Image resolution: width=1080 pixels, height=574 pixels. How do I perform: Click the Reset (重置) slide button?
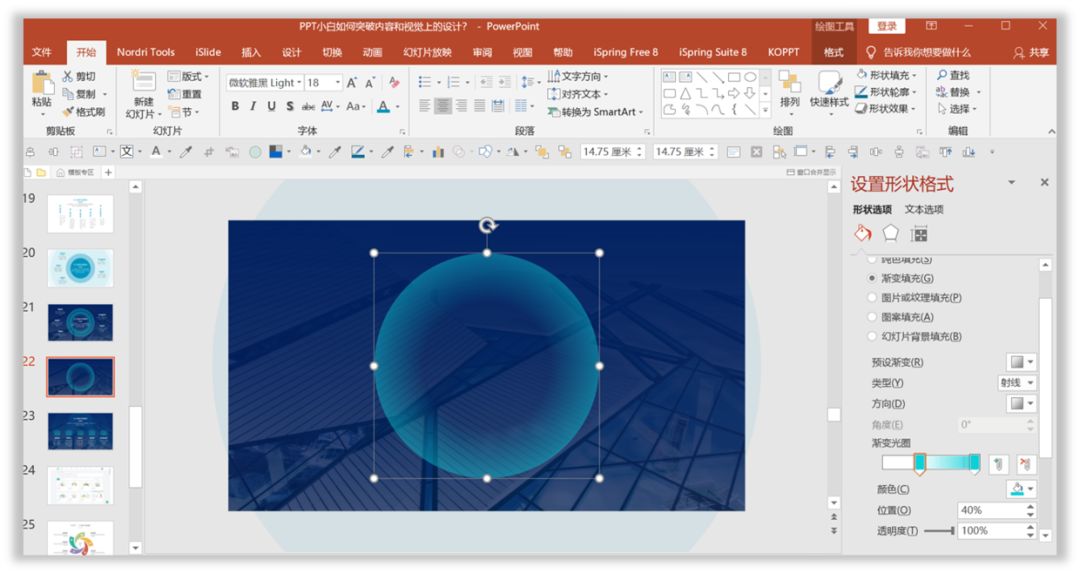click(185, 94)
